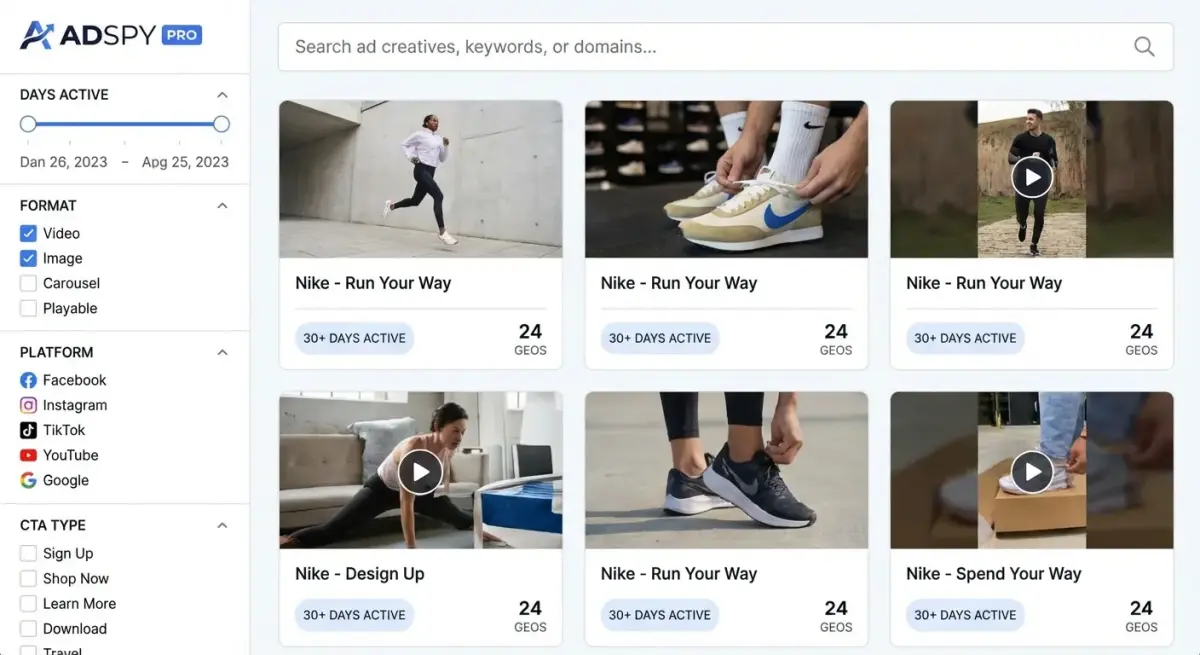Check the Shop Now CTA checkbox
Screen dimensions: 1200x655
[x=28, y=578]
